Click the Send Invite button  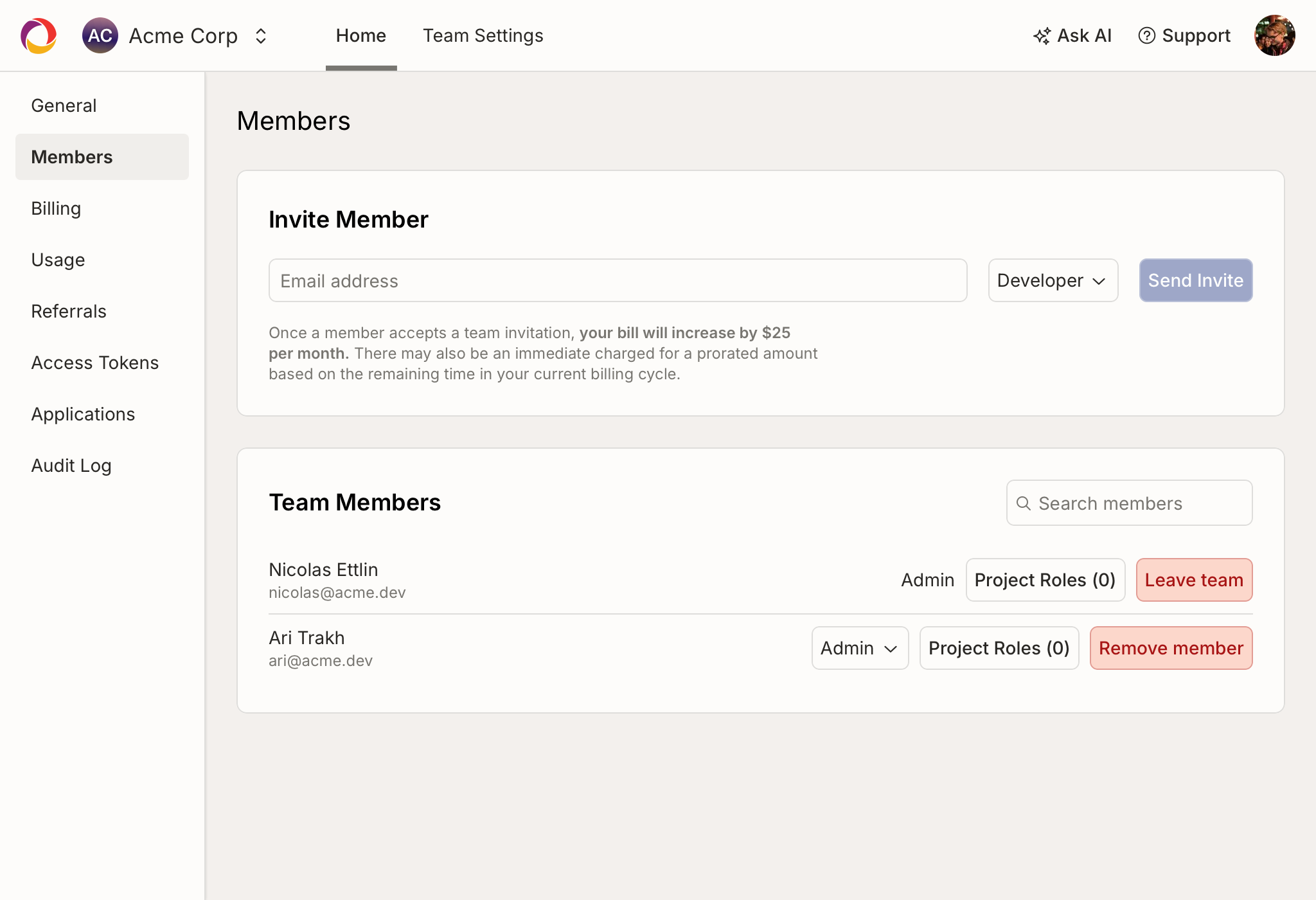point(1195,280)
